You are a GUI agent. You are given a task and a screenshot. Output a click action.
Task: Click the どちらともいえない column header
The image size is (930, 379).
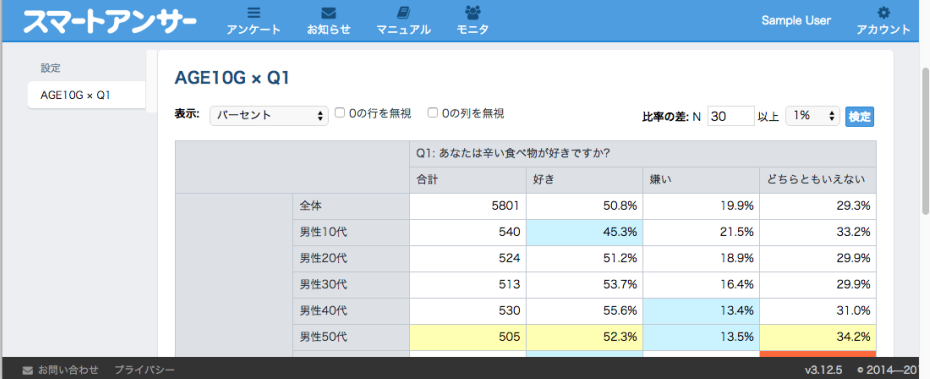[x=818, y=179]
